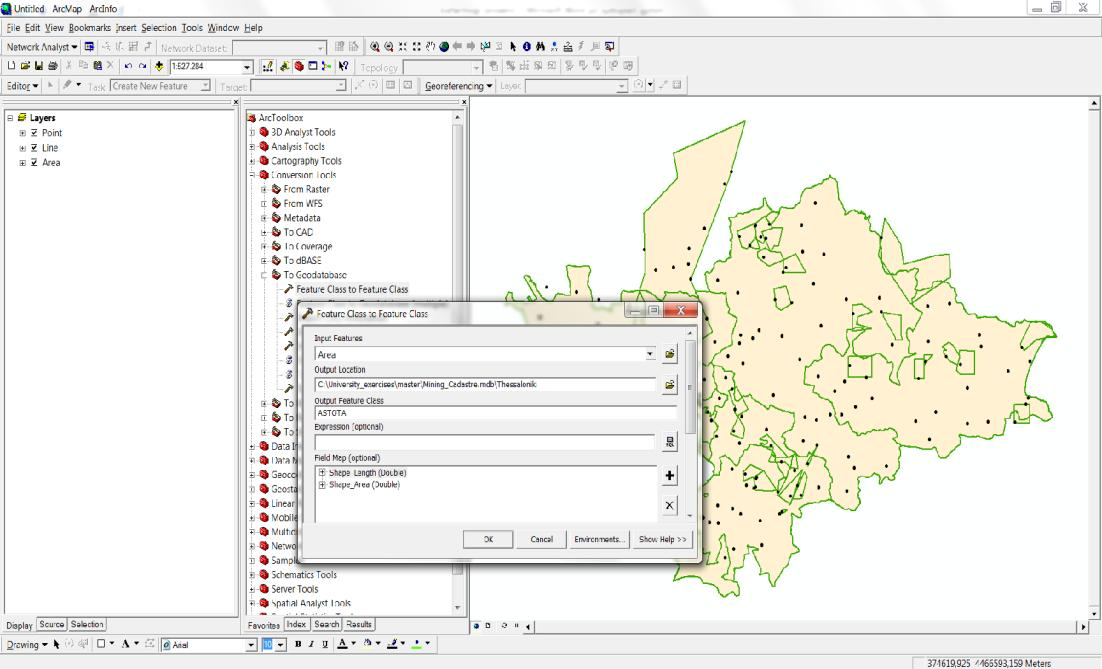
Task: Select the Zoom In tool
Action: point(375,46)
